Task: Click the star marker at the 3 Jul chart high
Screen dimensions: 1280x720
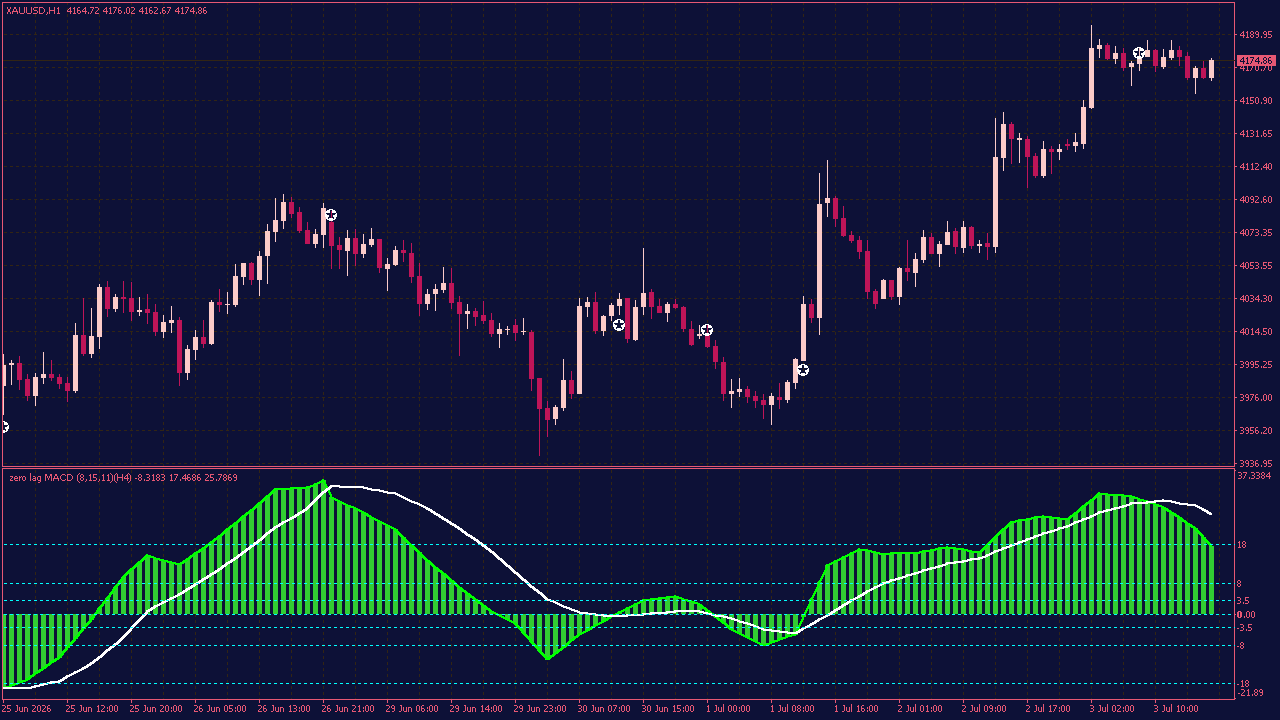Action: click(x=1139, y=52)
